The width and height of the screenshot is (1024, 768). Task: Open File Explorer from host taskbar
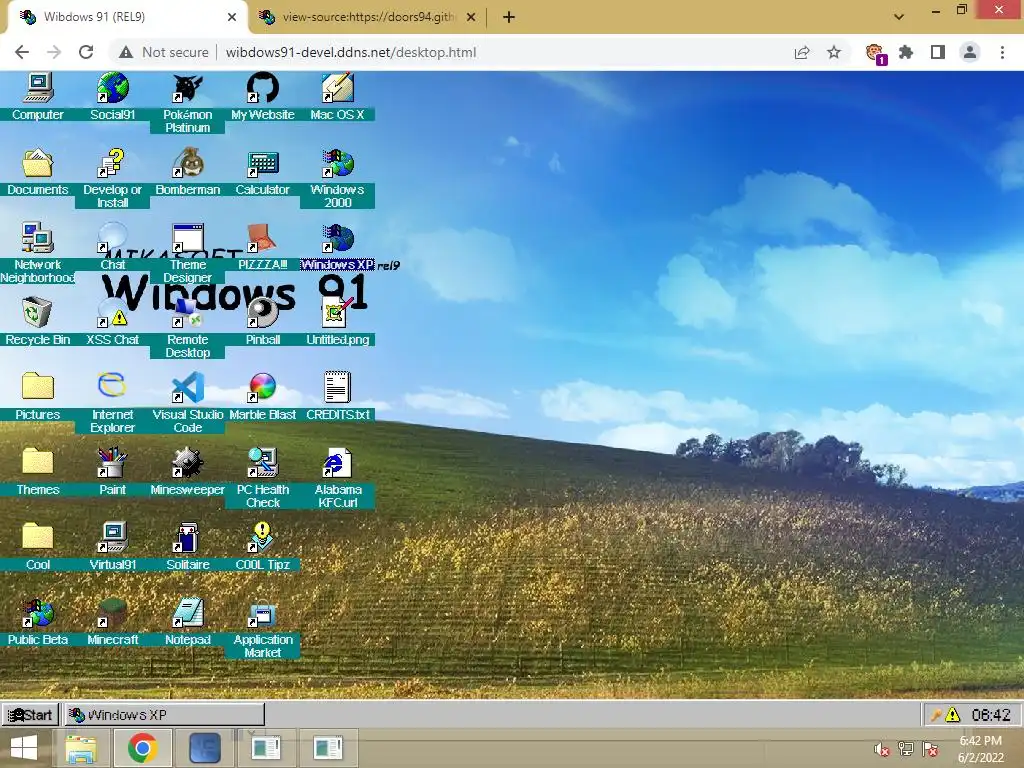(81, 748)
